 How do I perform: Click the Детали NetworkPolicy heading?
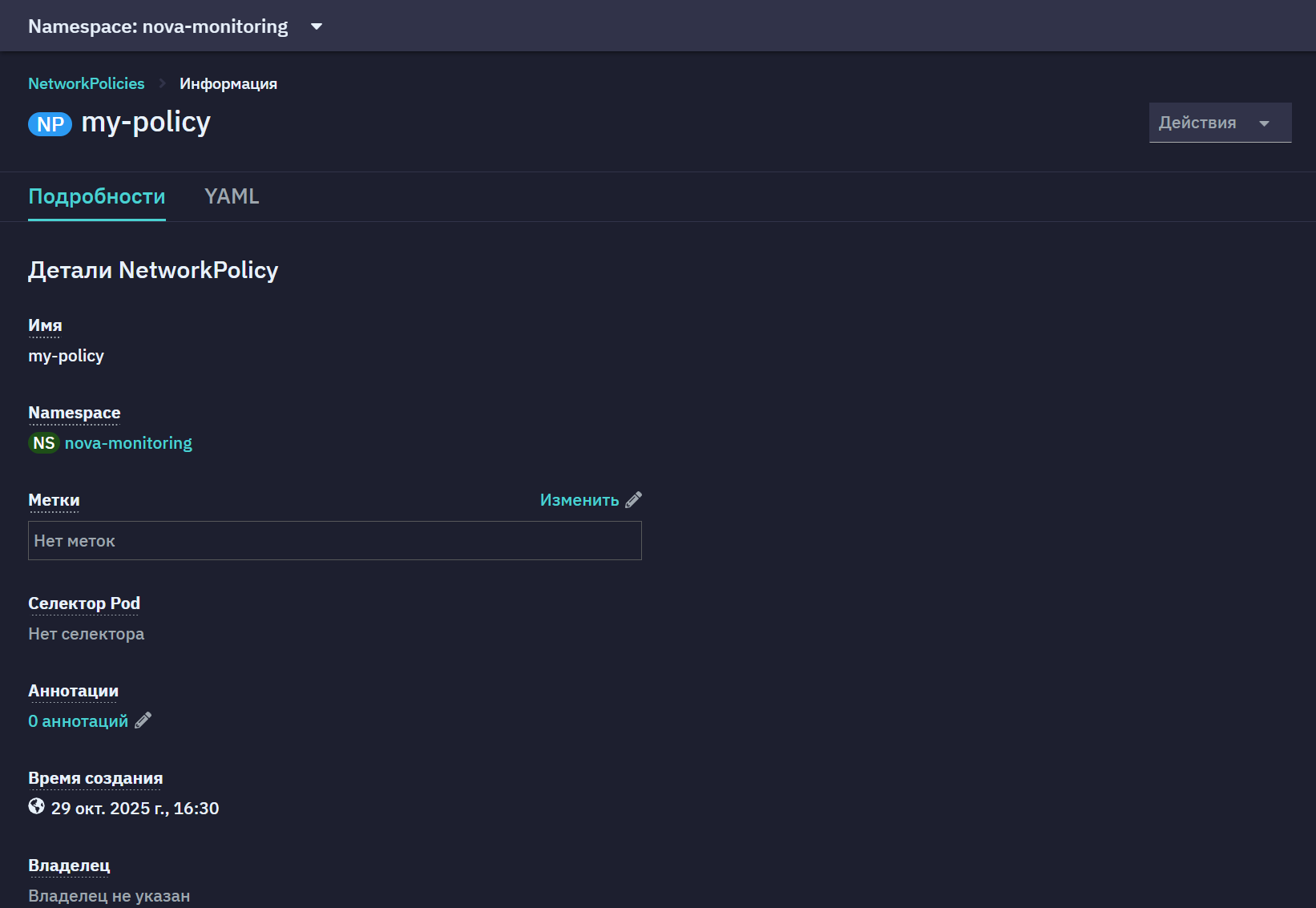[x=153, y=270]
